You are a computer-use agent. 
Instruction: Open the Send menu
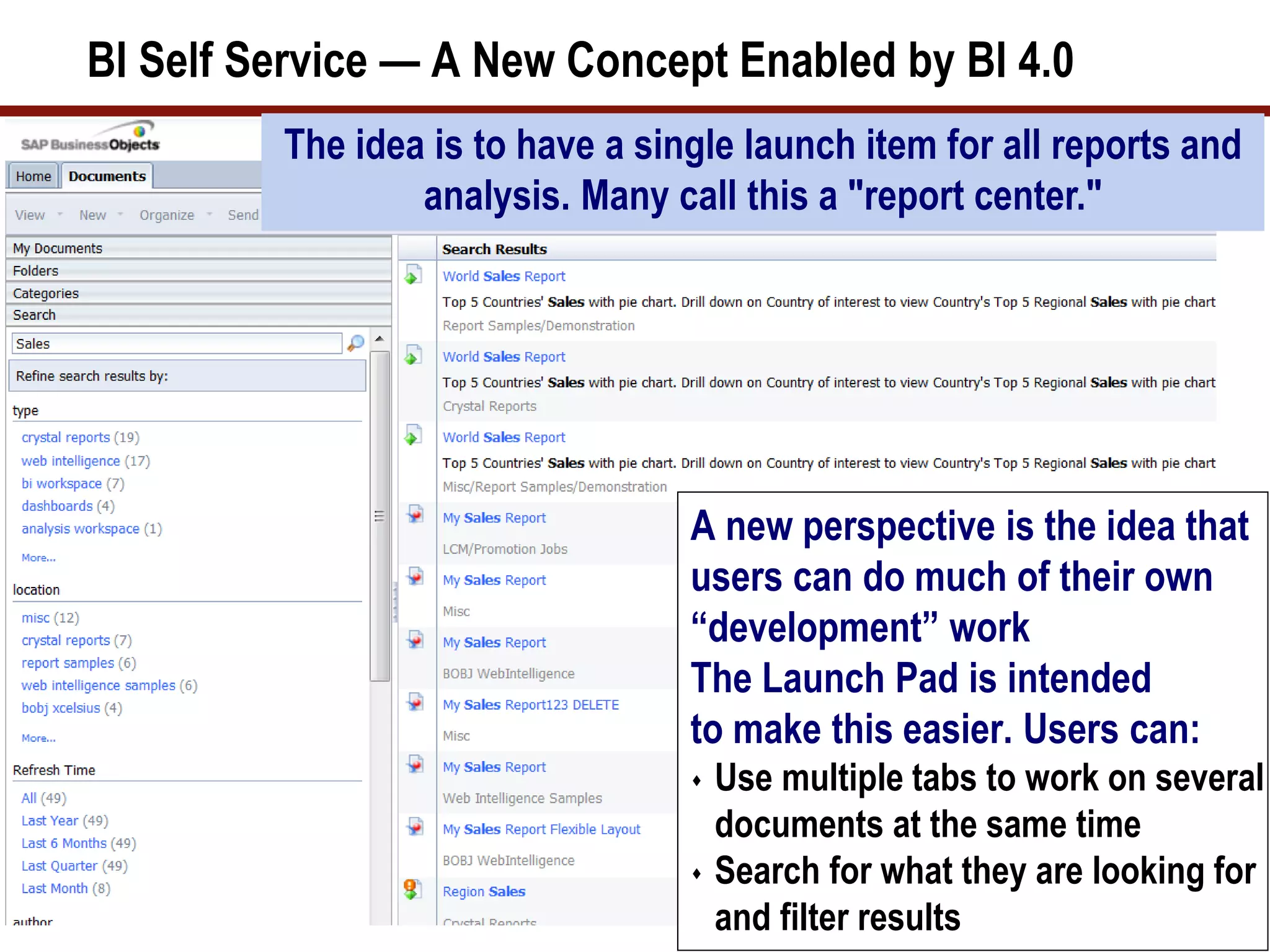pyautogui.click(x=243, y=215)
